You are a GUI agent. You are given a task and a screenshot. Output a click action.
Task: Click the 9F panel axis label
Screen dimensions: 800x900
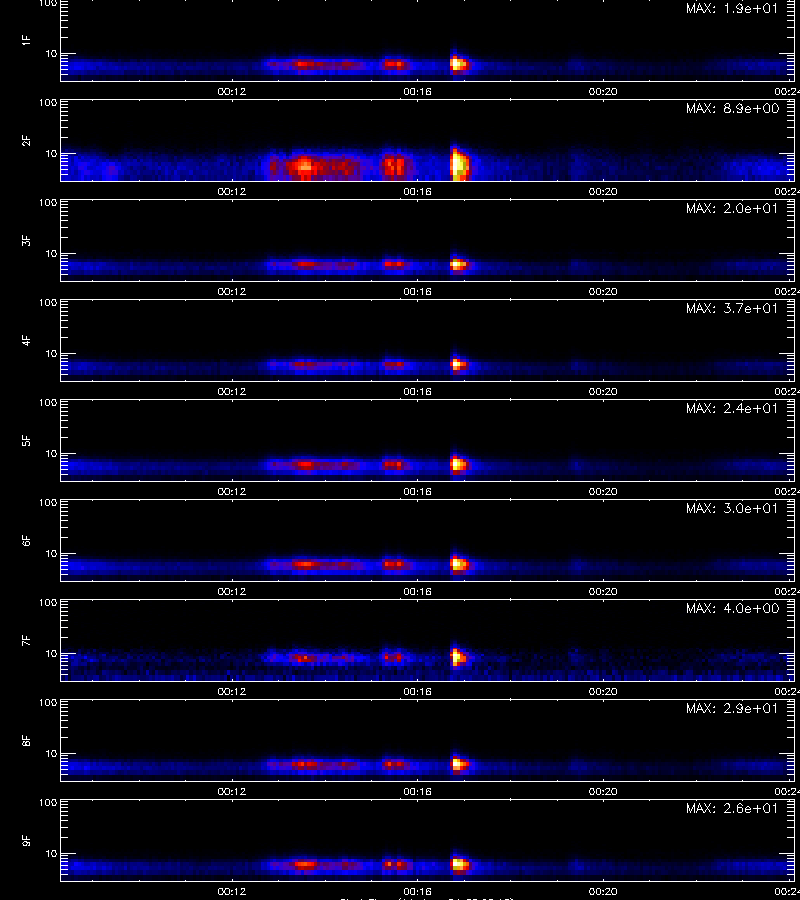click(26, 840)
